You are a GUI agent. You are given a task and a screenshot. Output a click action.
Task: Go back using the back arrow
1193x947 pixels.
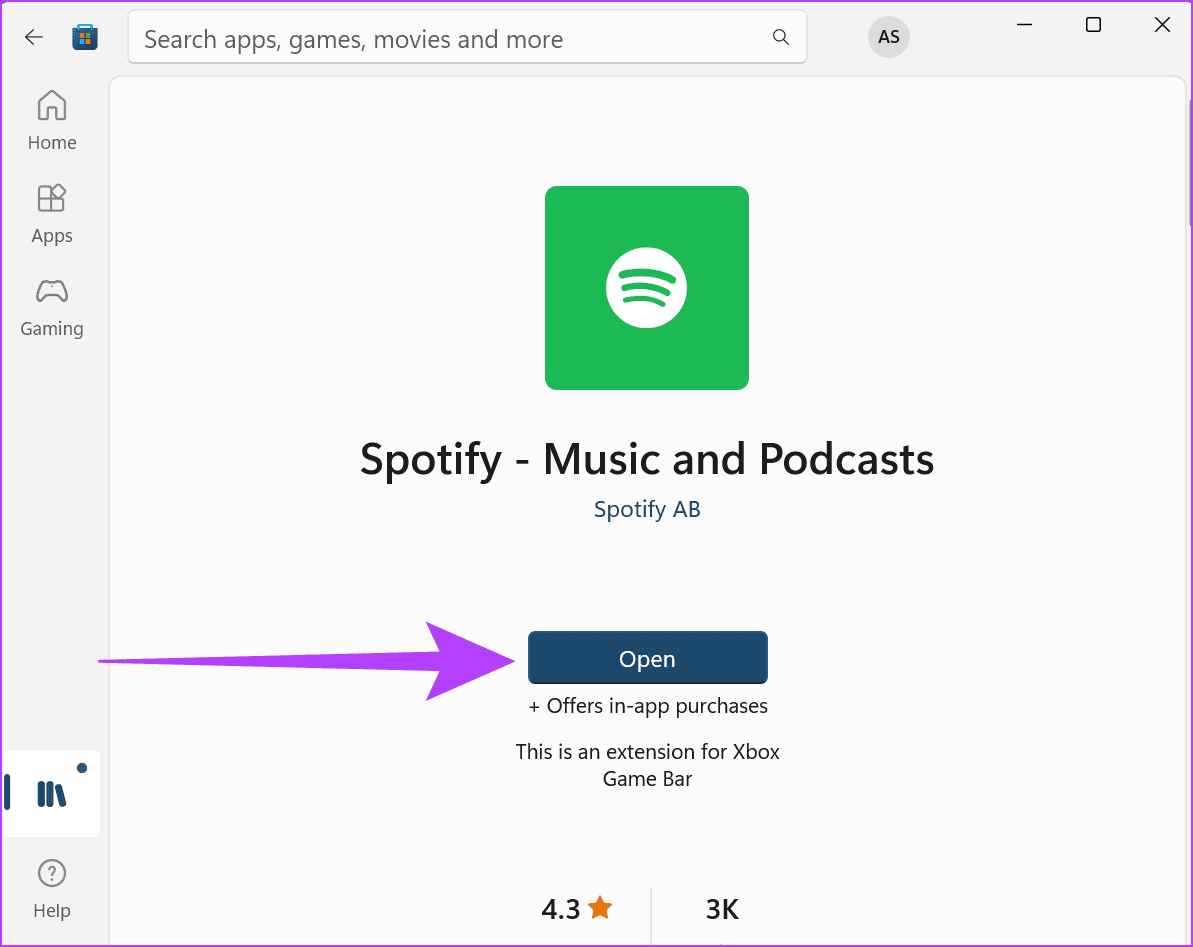pos(34,38)
